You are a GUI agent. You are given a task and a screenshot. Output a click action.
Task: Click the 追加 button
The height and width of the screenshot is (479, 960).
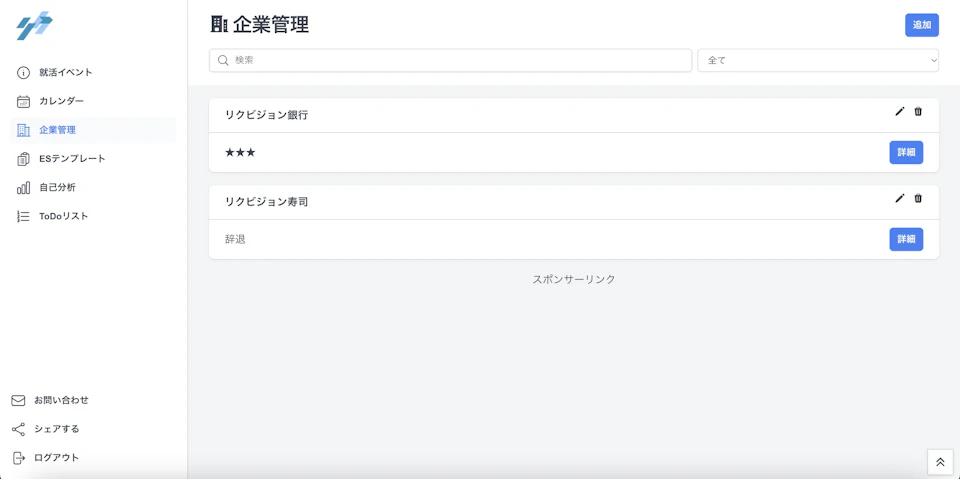921,25
